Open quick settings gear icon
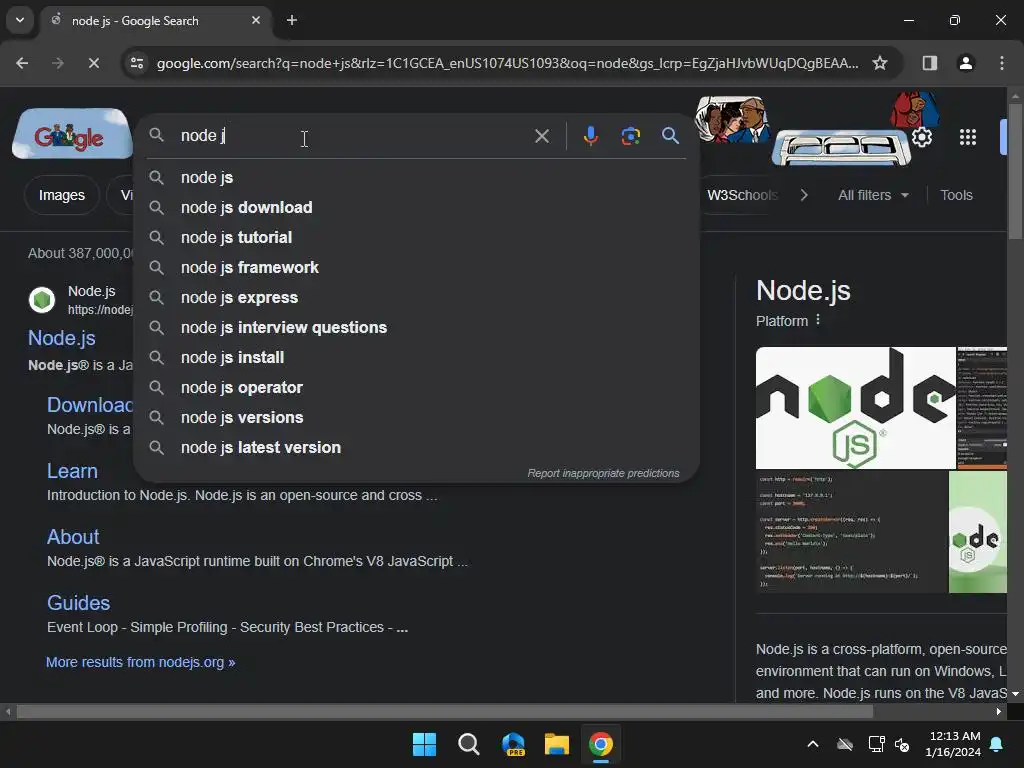The height and width of the screenshot is (768, 1024). pos(921,137)
